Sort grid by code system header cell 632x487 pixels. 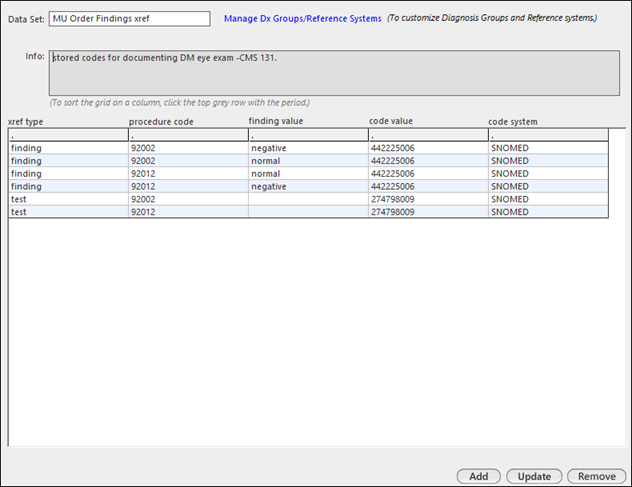(x=548, y=135)
